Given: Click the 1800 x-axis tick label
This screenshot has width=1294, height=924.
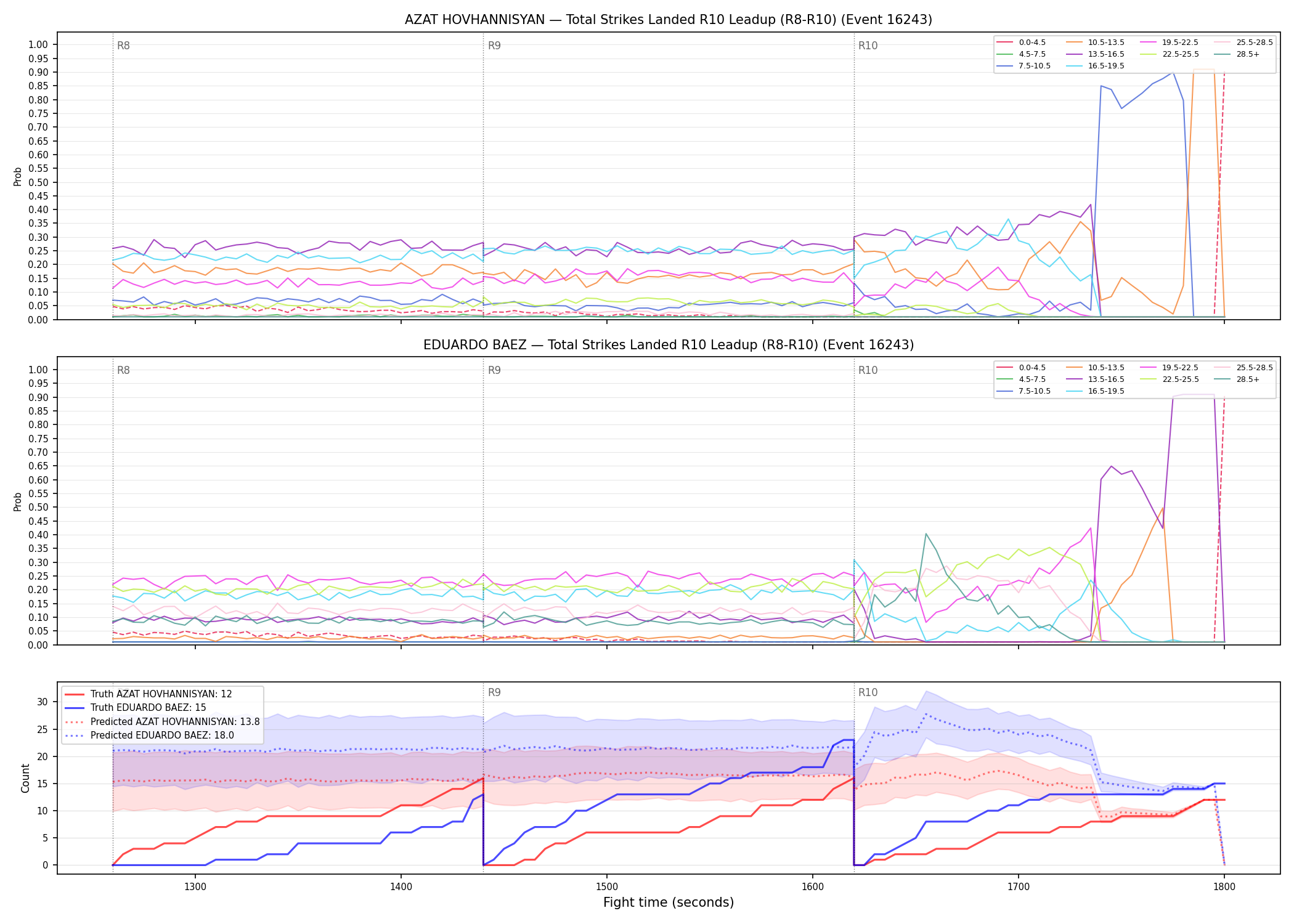Looking at the screenshot, I should coord(1224,886).
